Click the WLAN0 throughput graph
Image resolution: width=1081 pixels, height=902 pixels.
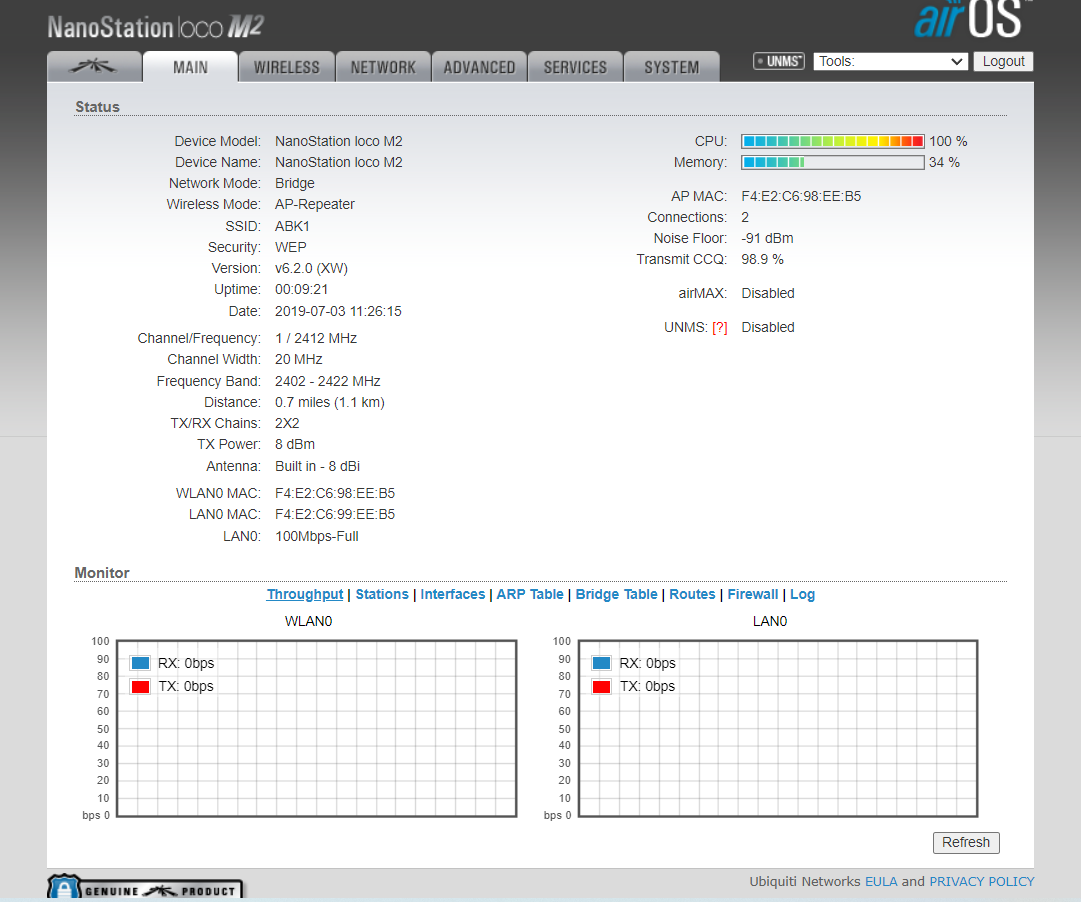point(316,728)
